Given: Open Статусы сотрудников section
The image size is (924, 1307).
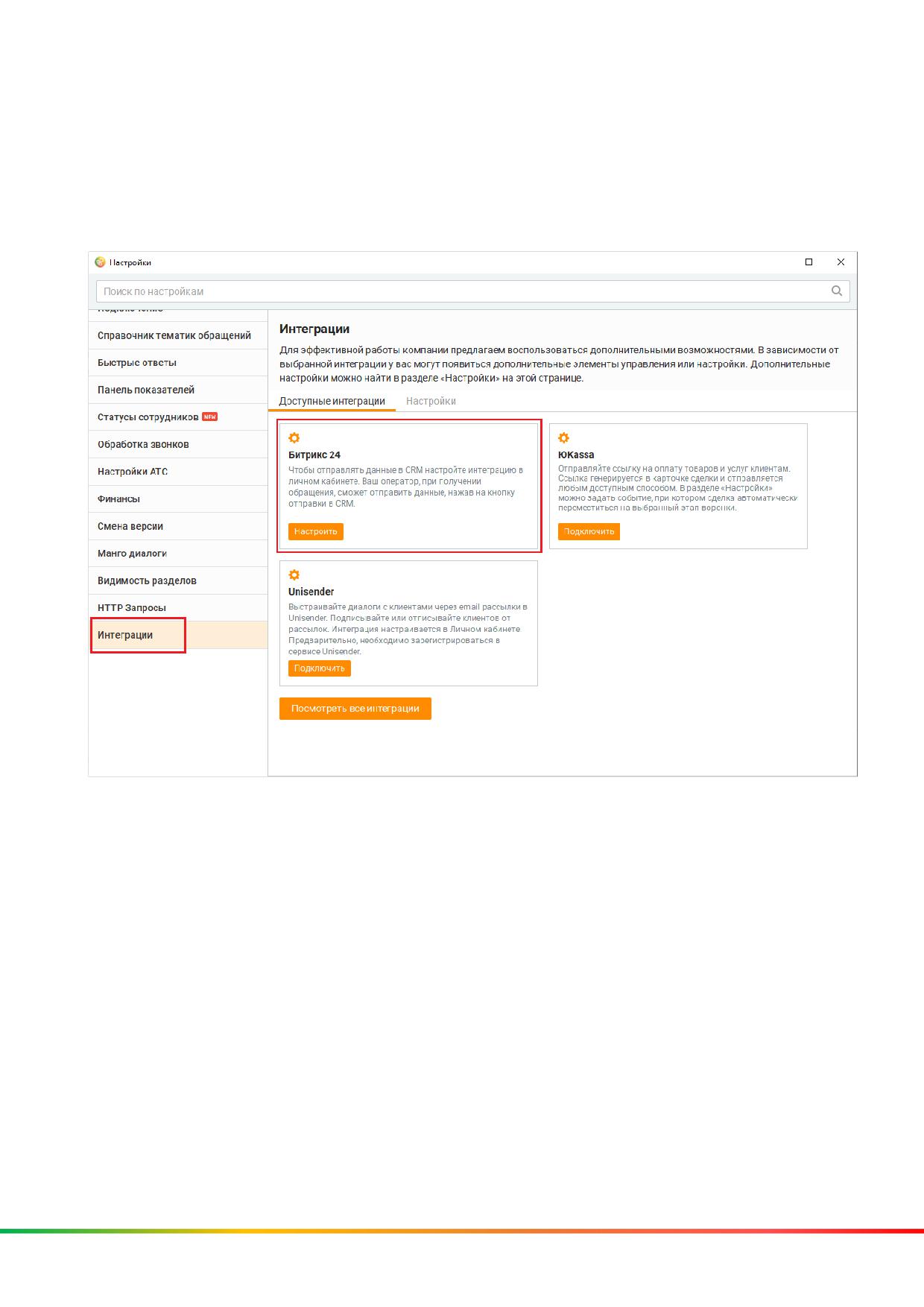Looking at the screenshot, I should [x=178, y=417].
